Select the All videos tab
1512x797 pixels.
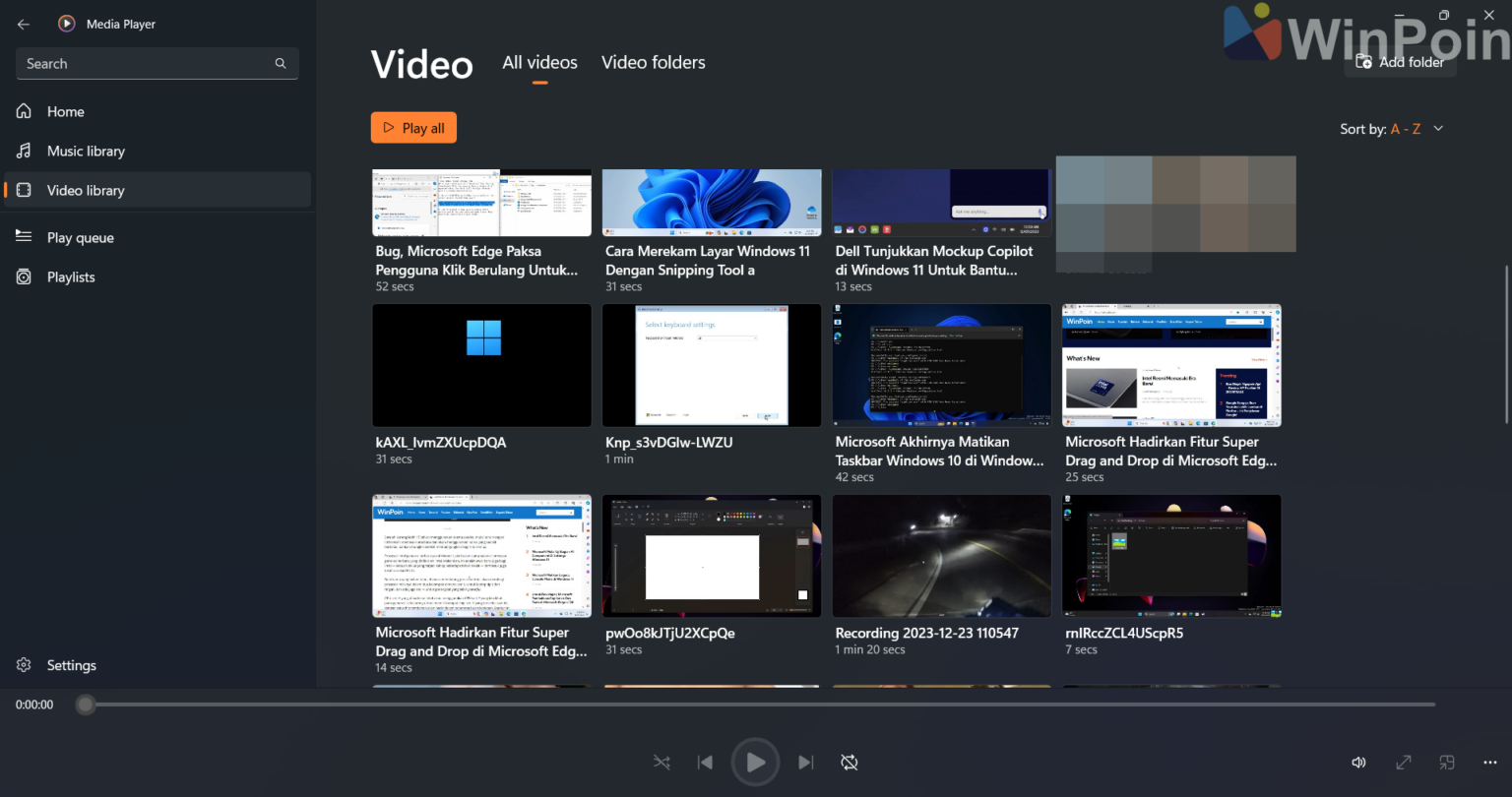pos(539,62)
